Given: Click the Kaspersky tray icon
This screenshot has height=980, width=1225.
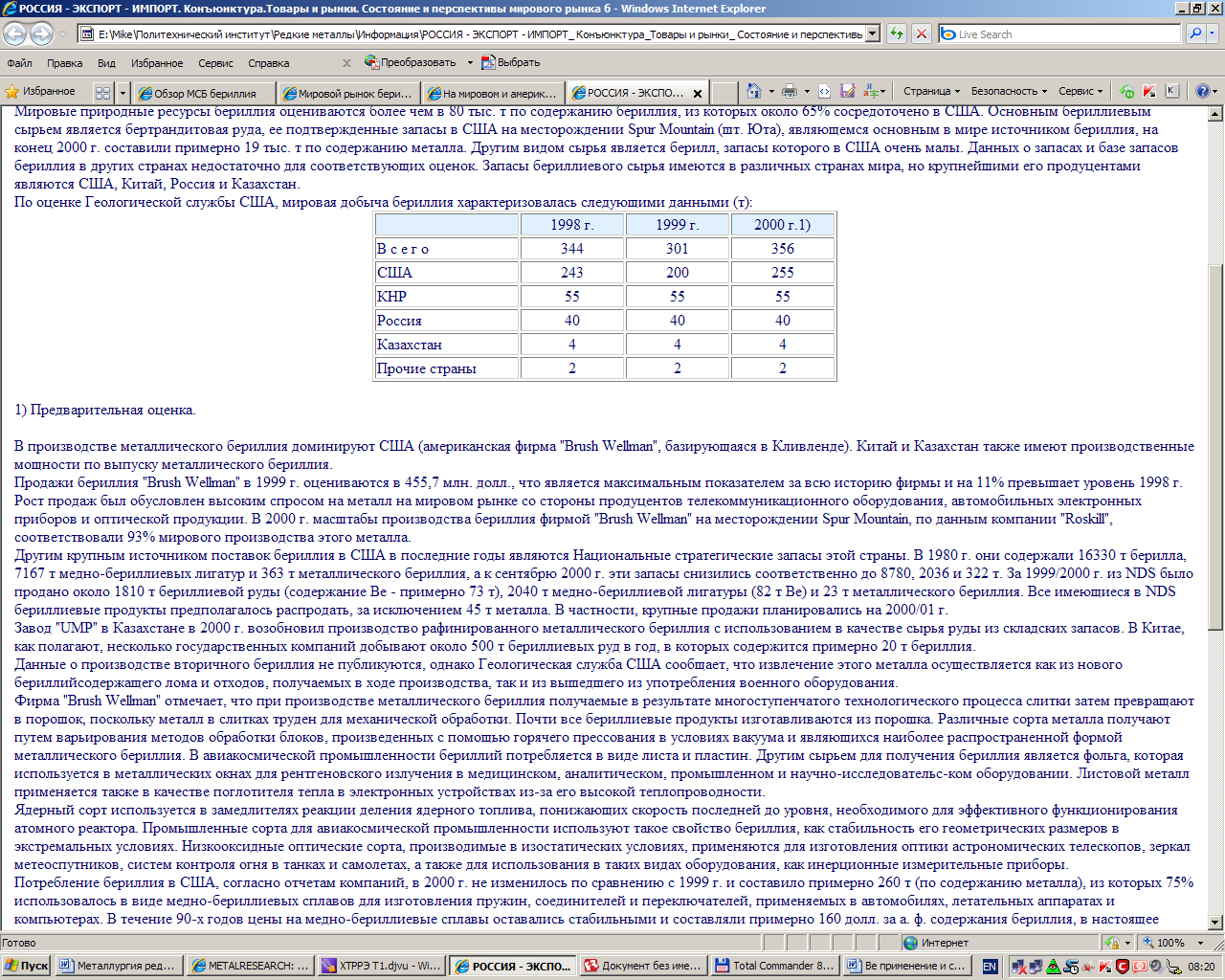Looking at the screenshot, I should [x=1106, y=967].
